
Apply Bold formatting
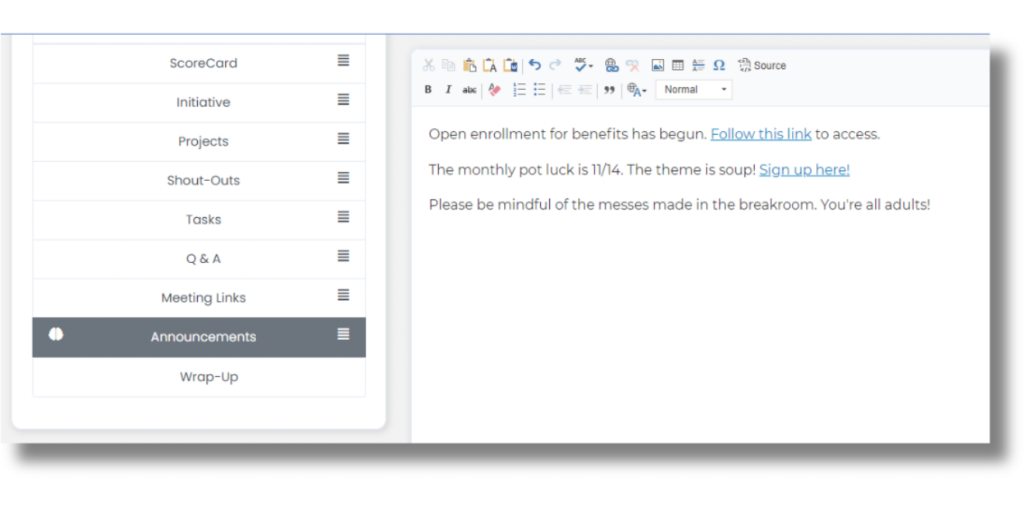click(x=428, y=90)
